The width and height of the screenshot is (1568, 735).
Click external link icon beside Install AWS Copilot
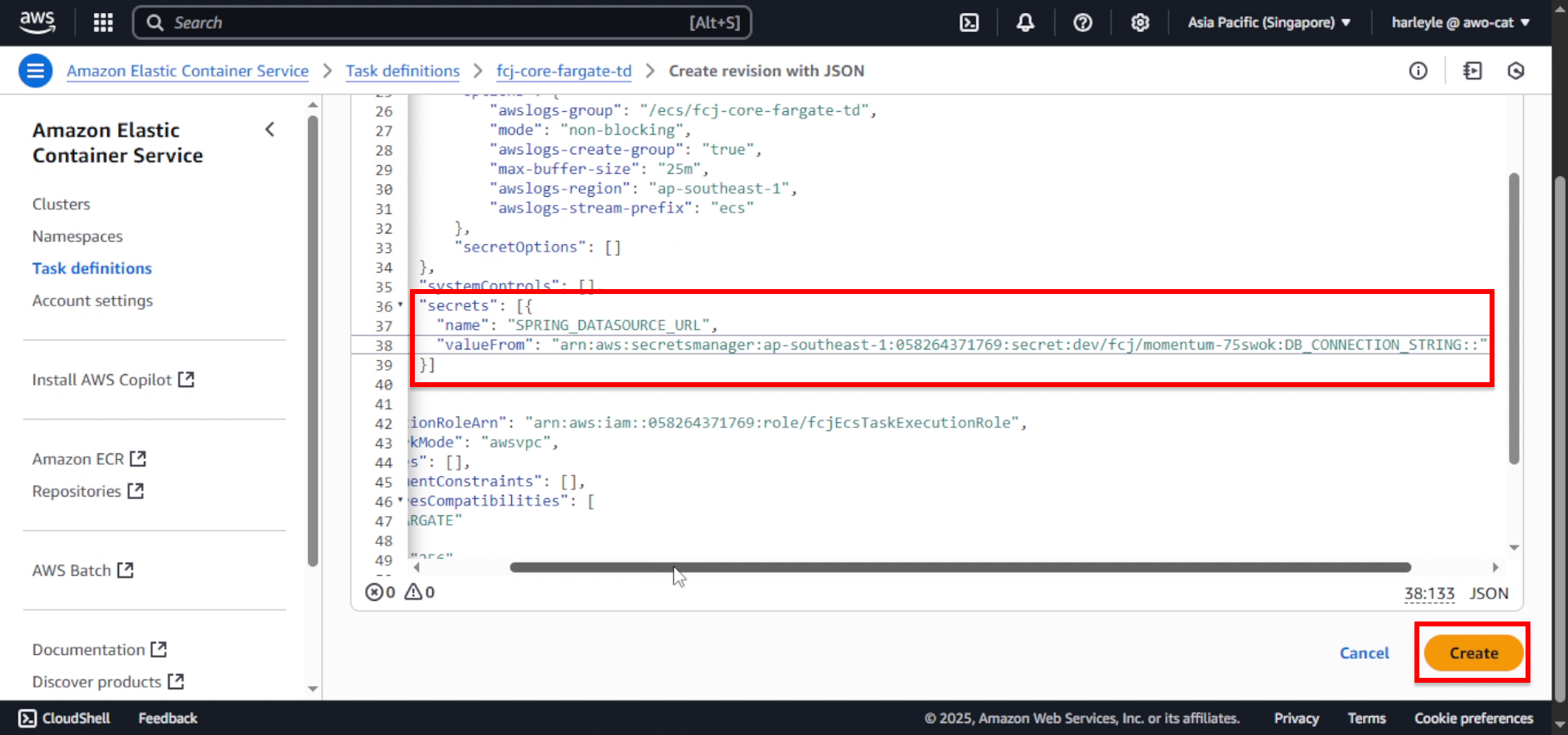(186, 379)
